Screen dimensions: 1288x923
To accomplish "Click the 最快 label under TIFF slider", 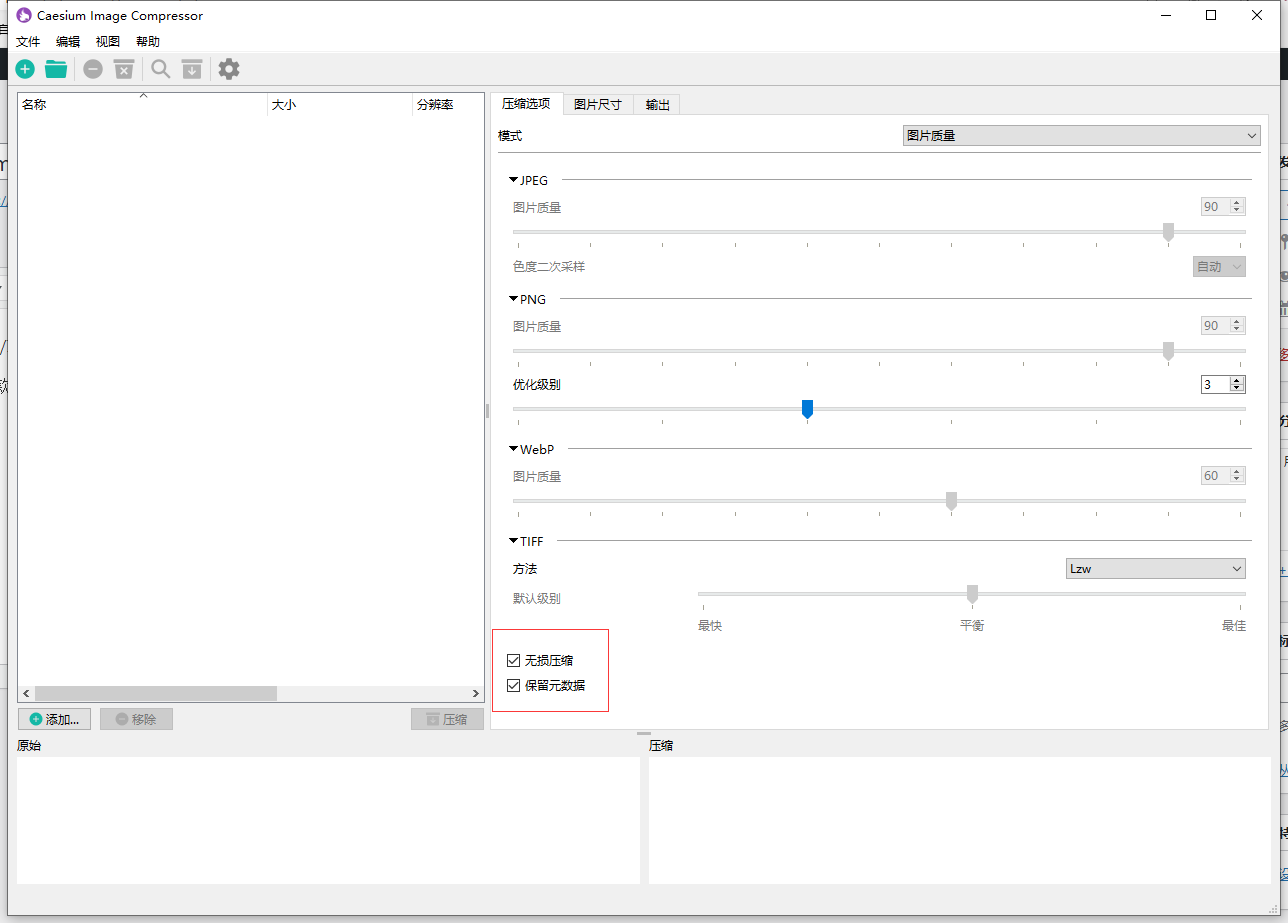I will [710, 626].
